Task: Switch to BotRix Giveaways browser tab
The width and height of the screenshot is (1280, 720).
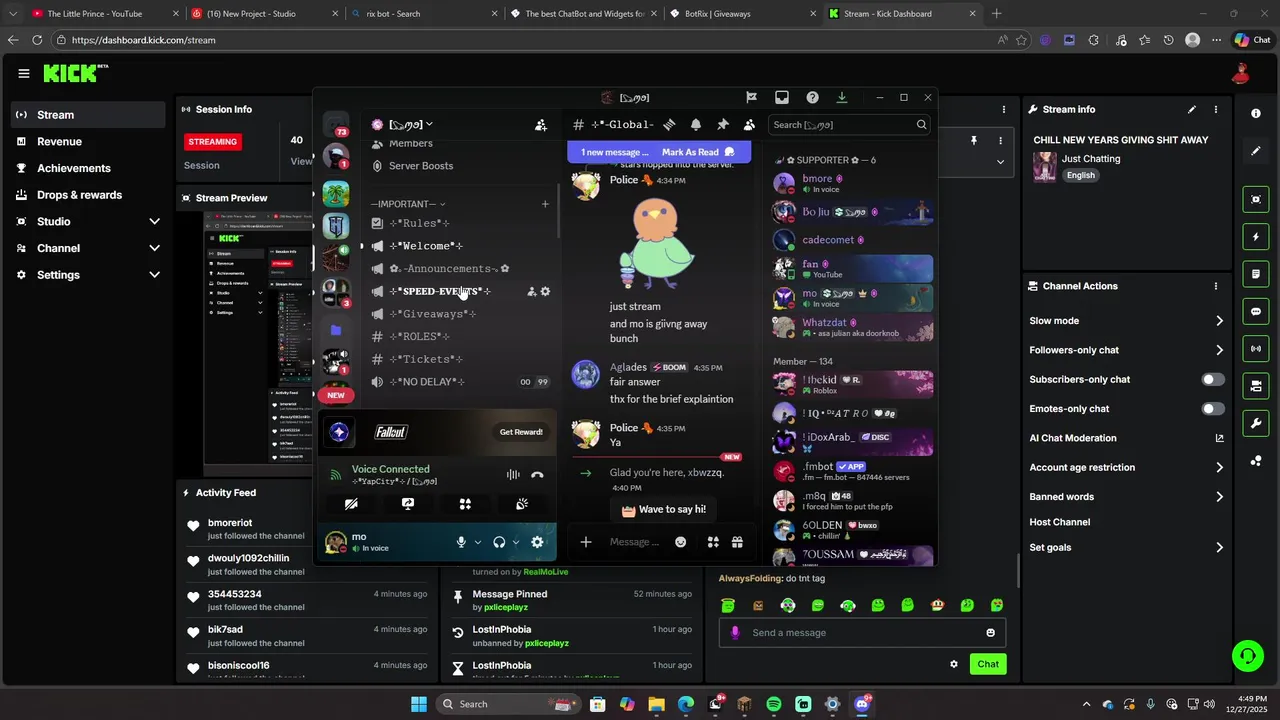Action: [x=740, y=14]
